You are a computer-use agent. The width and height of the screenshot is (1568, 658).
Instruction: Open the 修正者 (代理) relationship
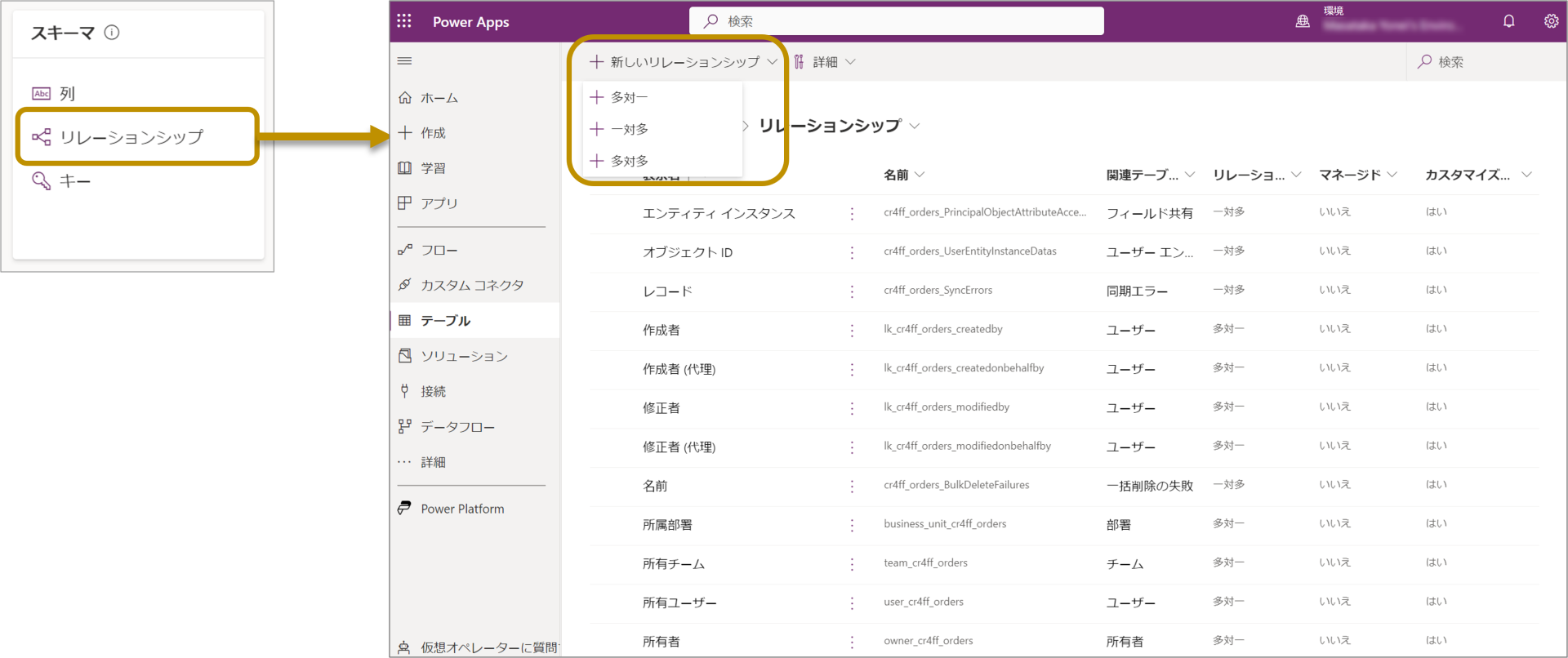(679, 447)
